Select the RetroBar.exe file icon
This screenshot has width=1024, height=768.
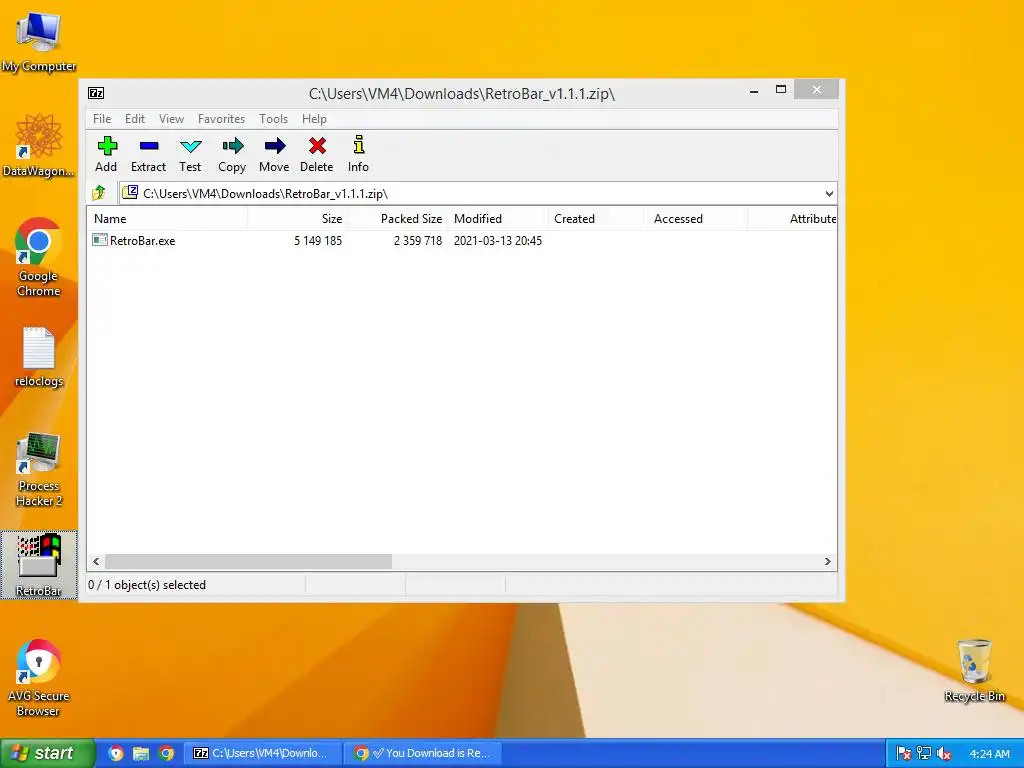100,240
